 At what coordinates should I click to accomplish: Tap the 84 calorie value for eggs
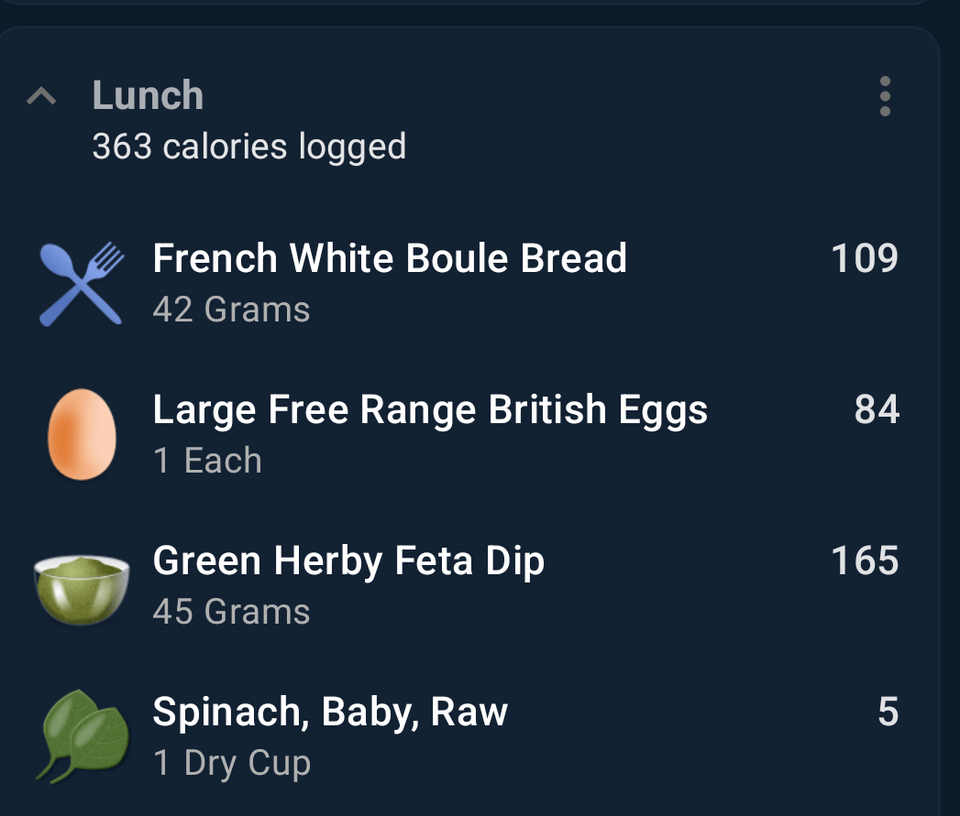(877, 409)
